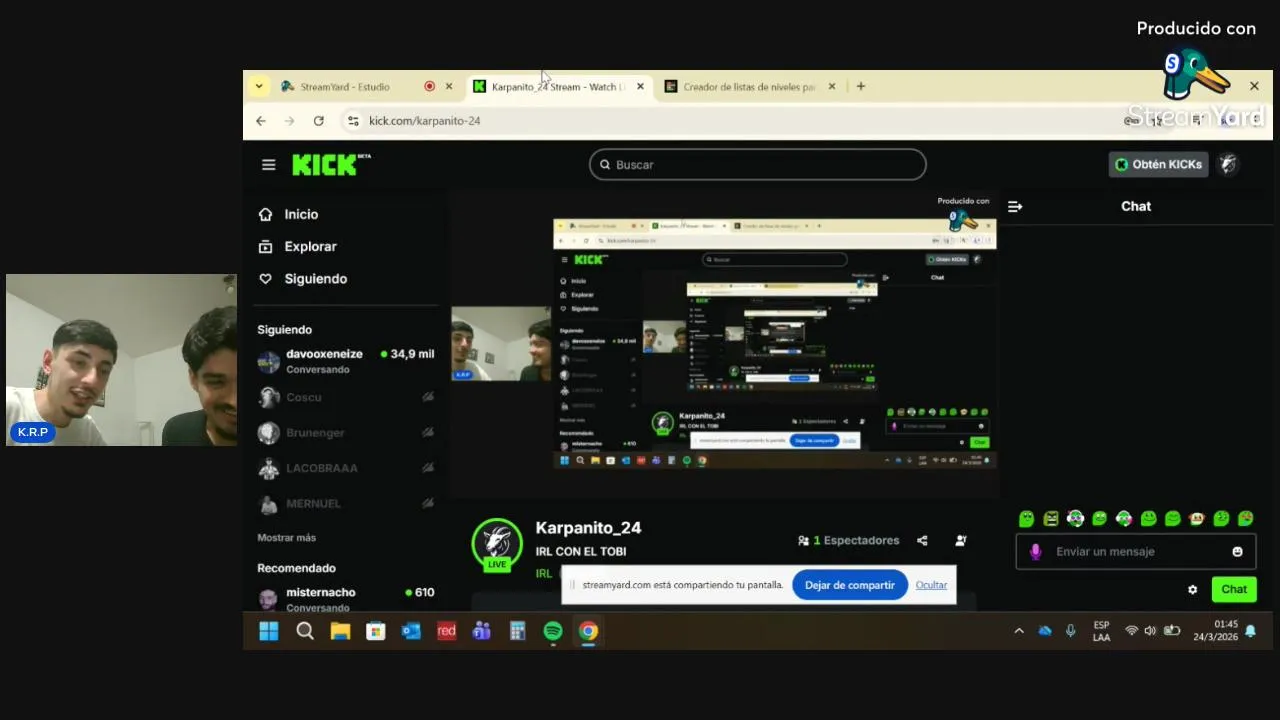Open the emoji picker in the message box

[1237, 551]
